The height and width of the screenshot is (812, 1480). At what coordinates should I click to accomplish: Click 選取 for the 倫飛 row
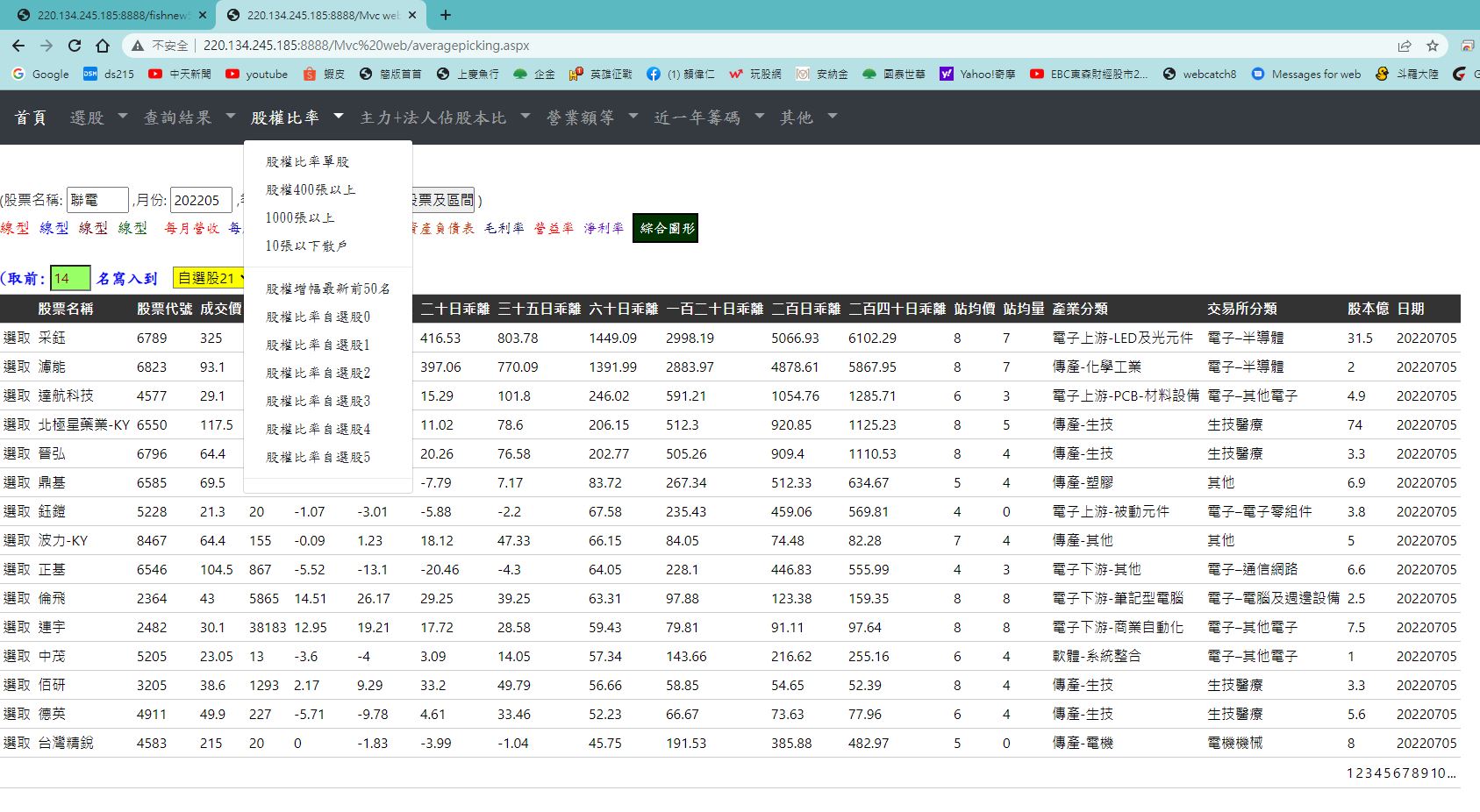[x=17, y=598]
